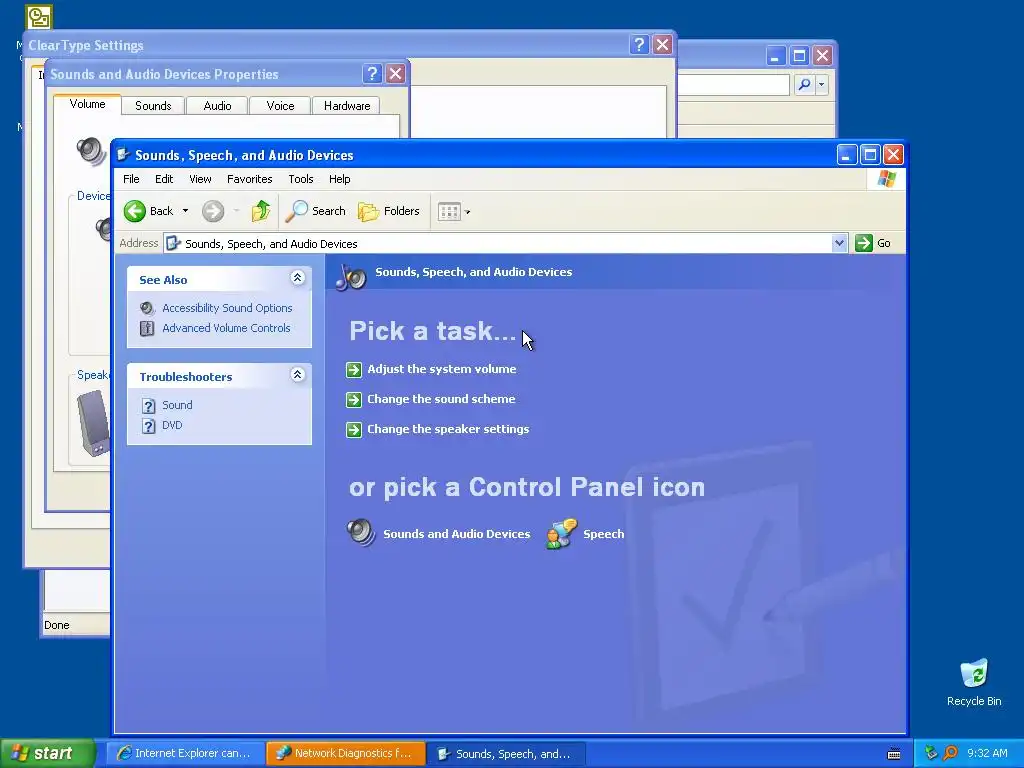Click the green Go button
The width and height of the screenshot is (1024, 768).
pos(873,243)
